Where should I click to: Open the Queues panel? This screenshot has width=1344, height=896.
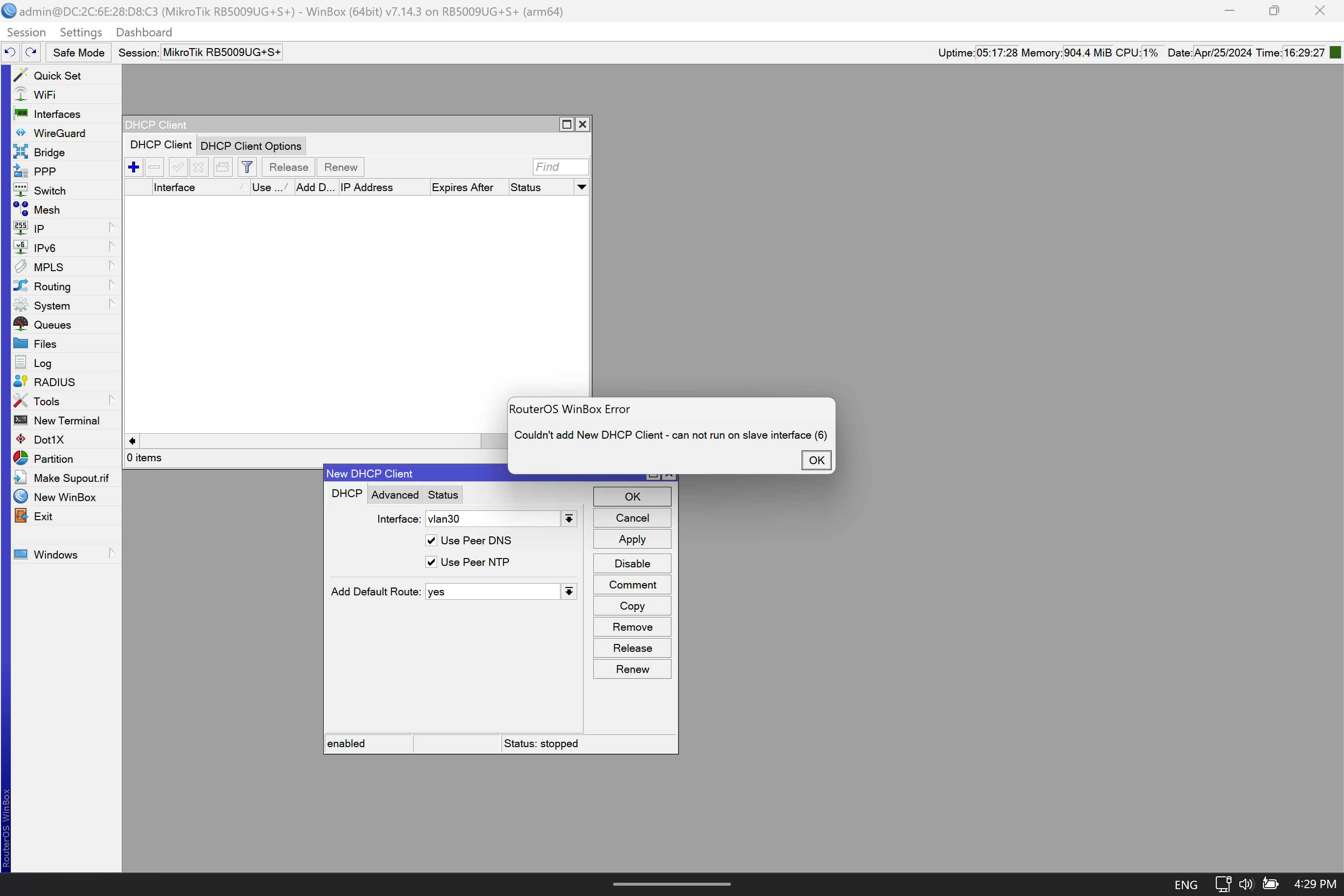coord(53,325)
